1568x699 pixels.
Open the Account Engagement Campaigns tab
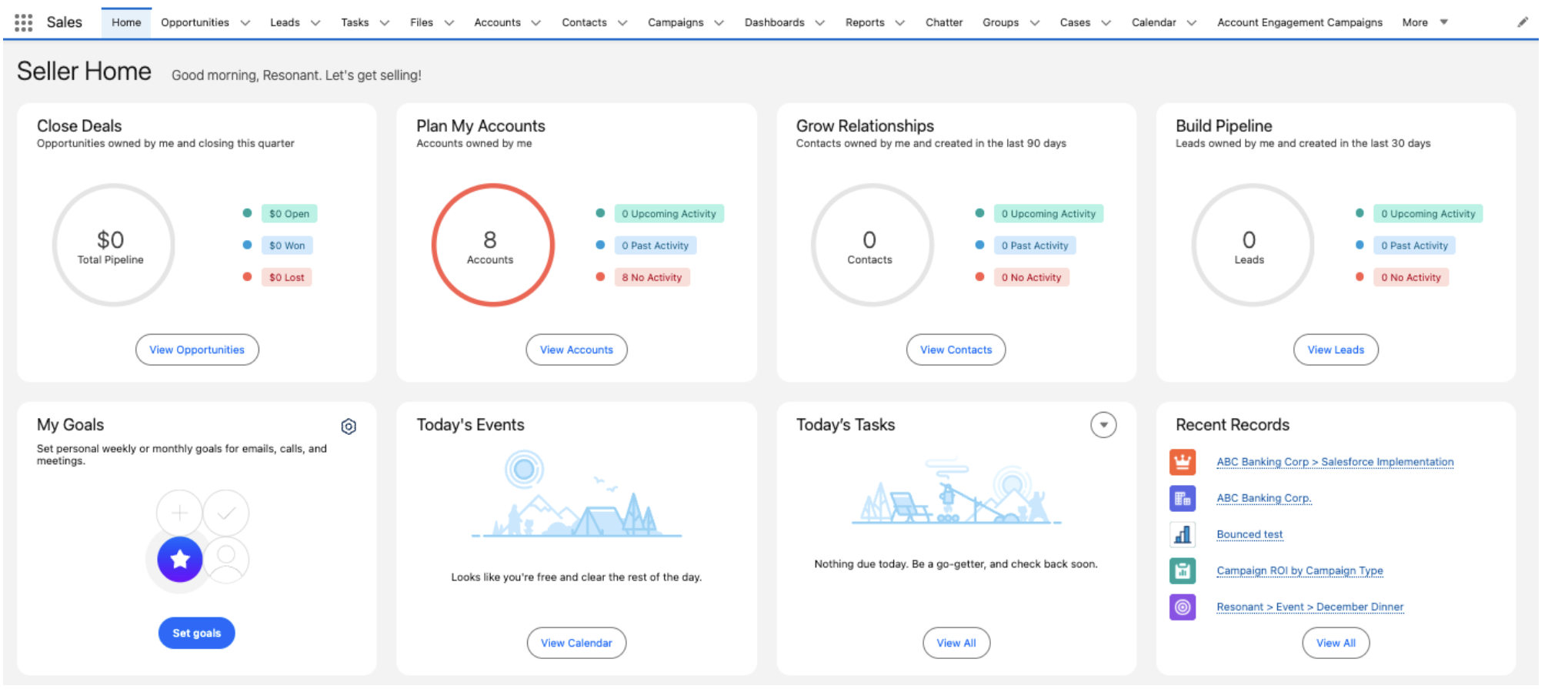coord(1299,22)
